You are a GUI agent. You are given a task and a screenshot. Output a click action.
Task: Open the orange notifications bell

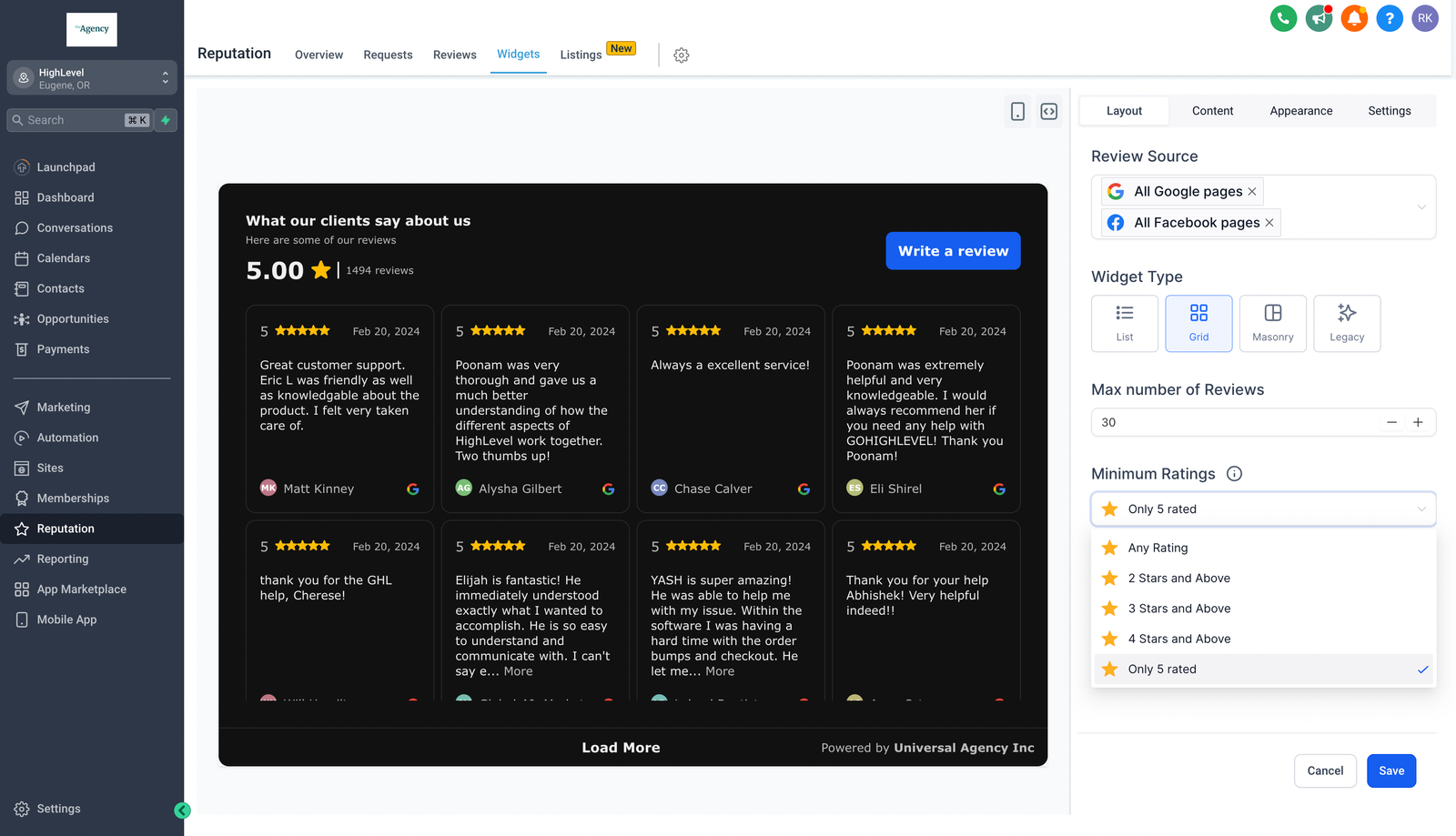1354,18
